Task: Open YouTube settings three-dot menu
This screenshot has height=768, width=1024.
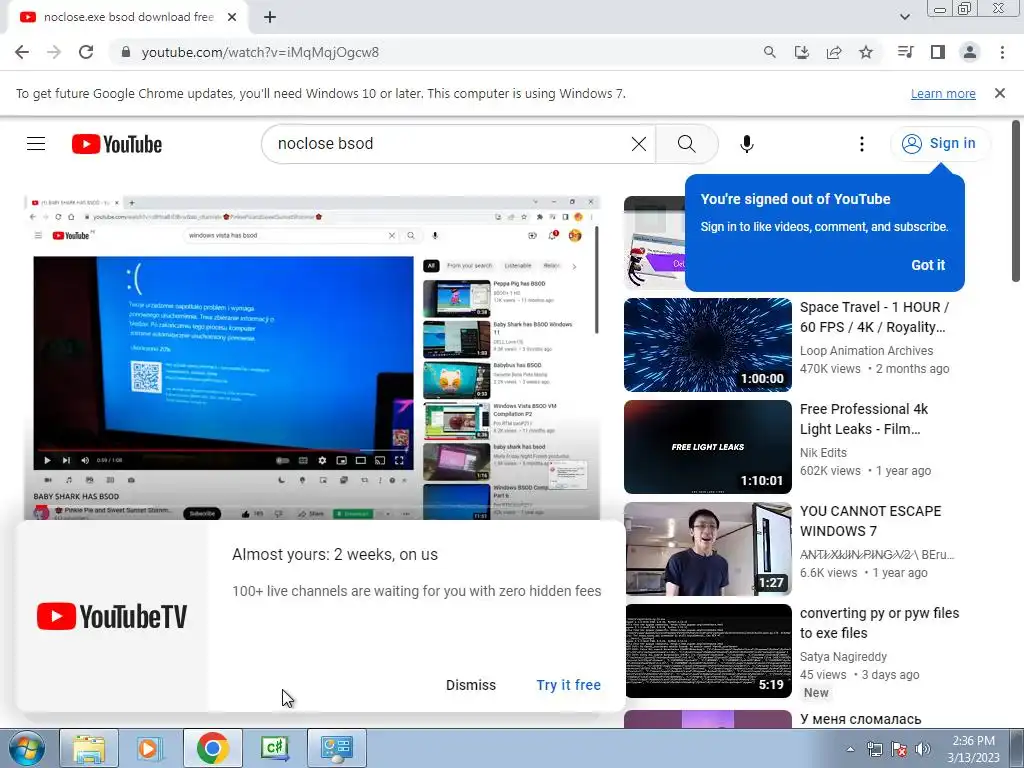Action: [861, 144]
